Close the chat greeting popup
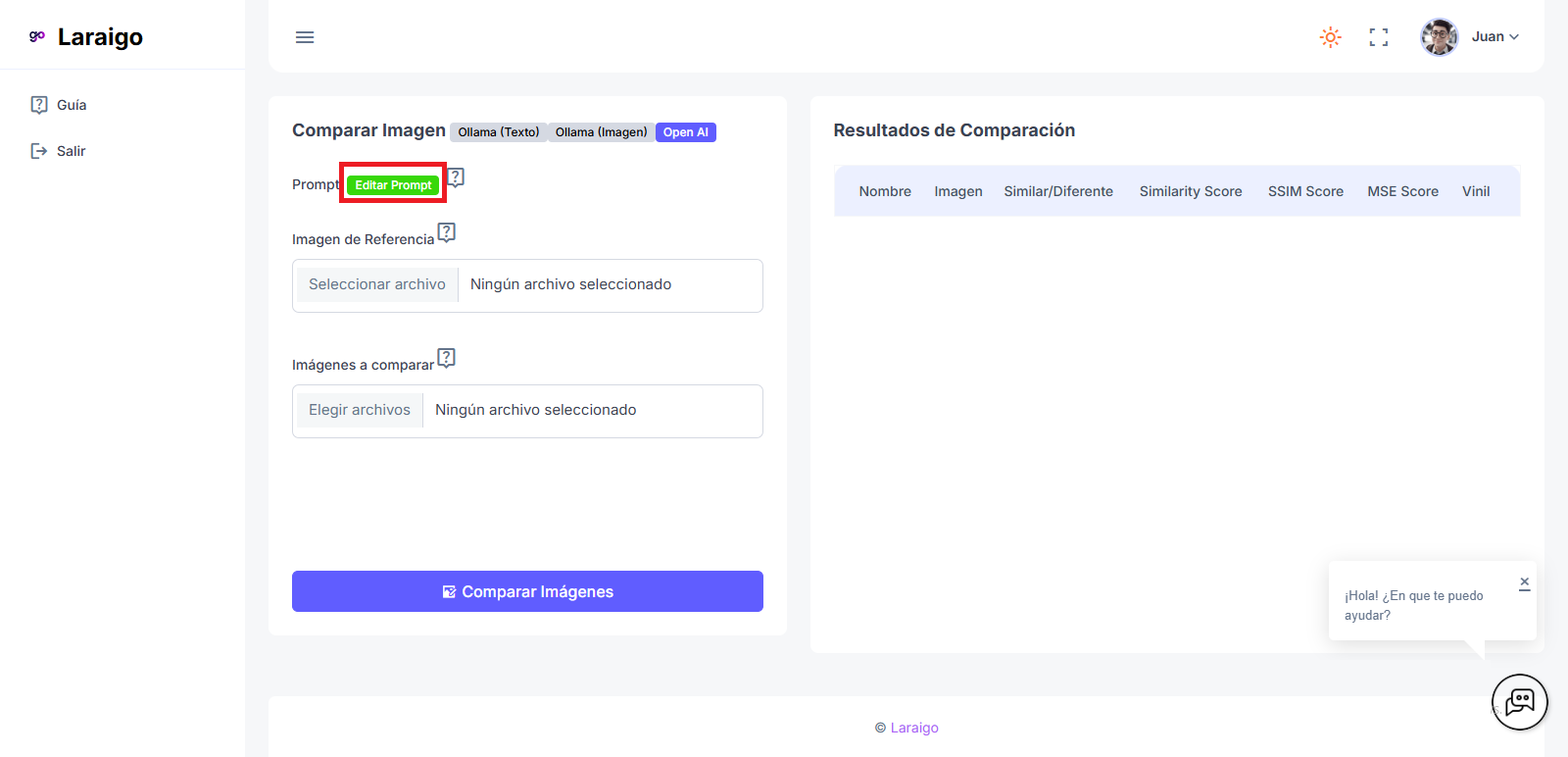Screen dimensions: 1568x757 [x=1524, y=582]
